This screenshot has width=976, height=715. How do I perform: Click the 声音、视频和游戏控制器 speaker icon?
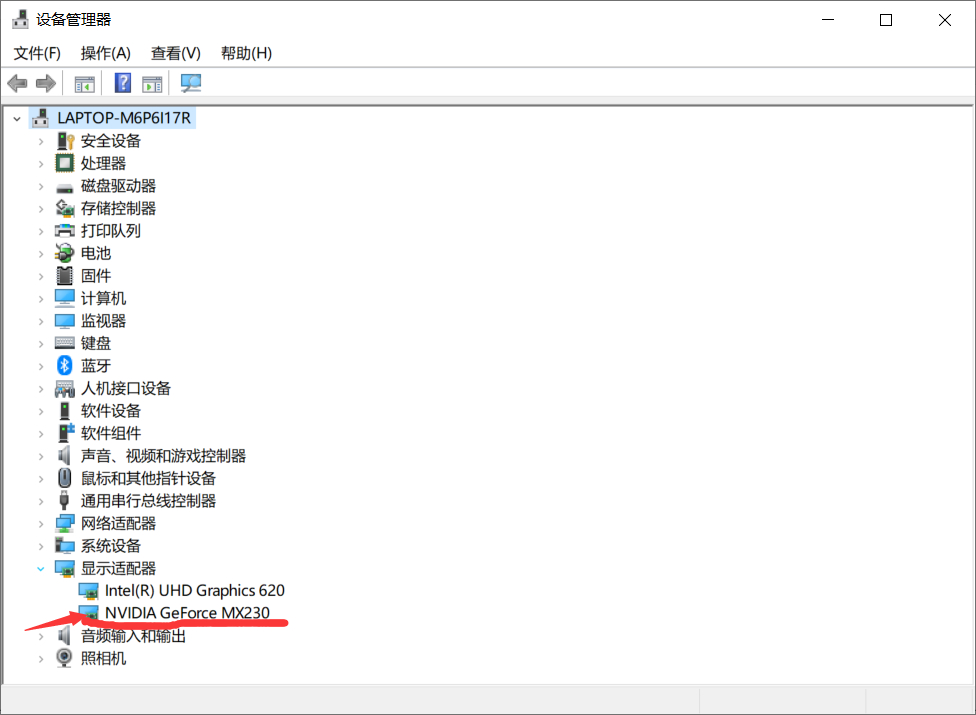coord(64,456)
